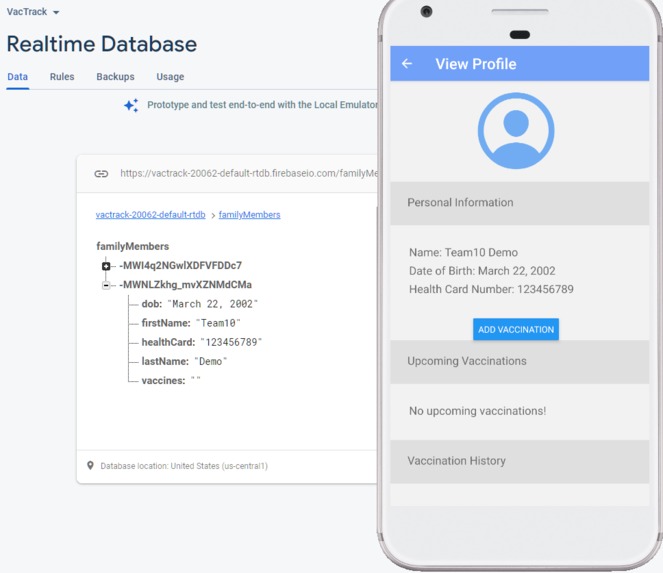Click the firstName key label
The width and height of the screenshot is (663, 573).
166,323
